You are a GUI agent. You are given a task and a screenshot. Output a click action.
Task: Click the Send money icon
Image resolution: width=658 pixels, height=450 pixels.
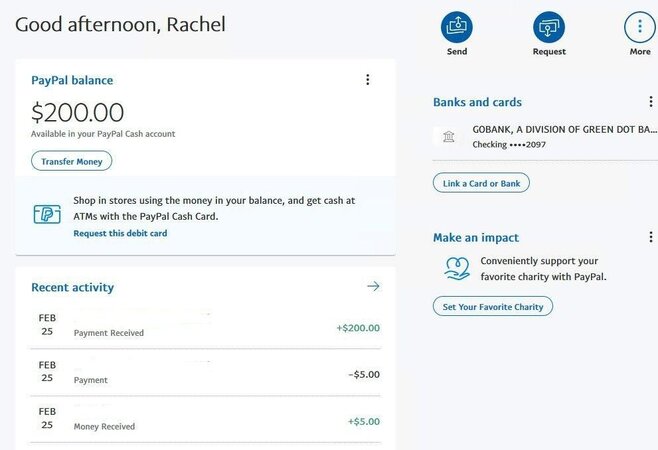(x=457, y=27)
